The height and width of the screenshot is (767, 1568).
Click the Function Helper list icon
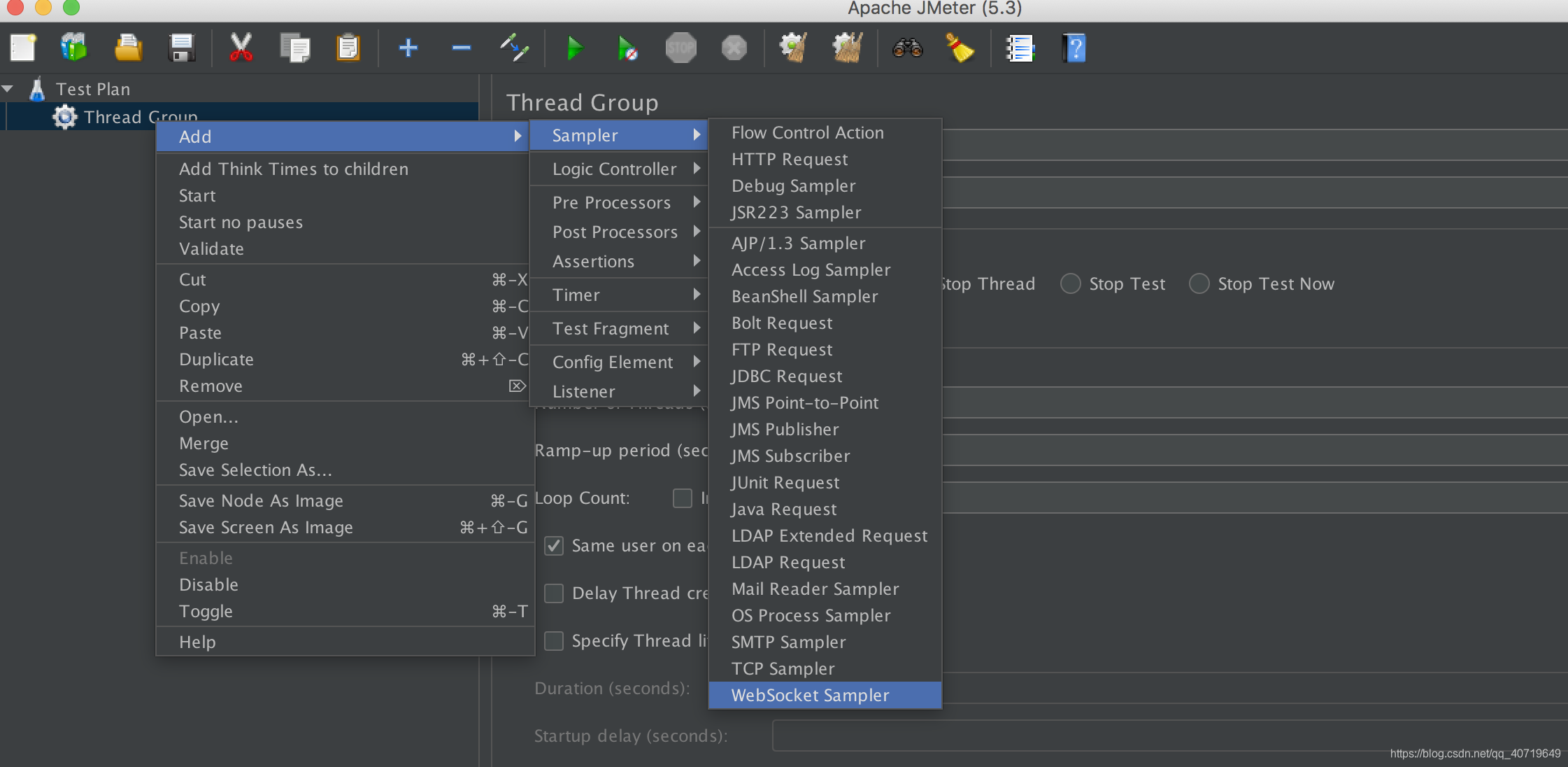click(1020, 48)
